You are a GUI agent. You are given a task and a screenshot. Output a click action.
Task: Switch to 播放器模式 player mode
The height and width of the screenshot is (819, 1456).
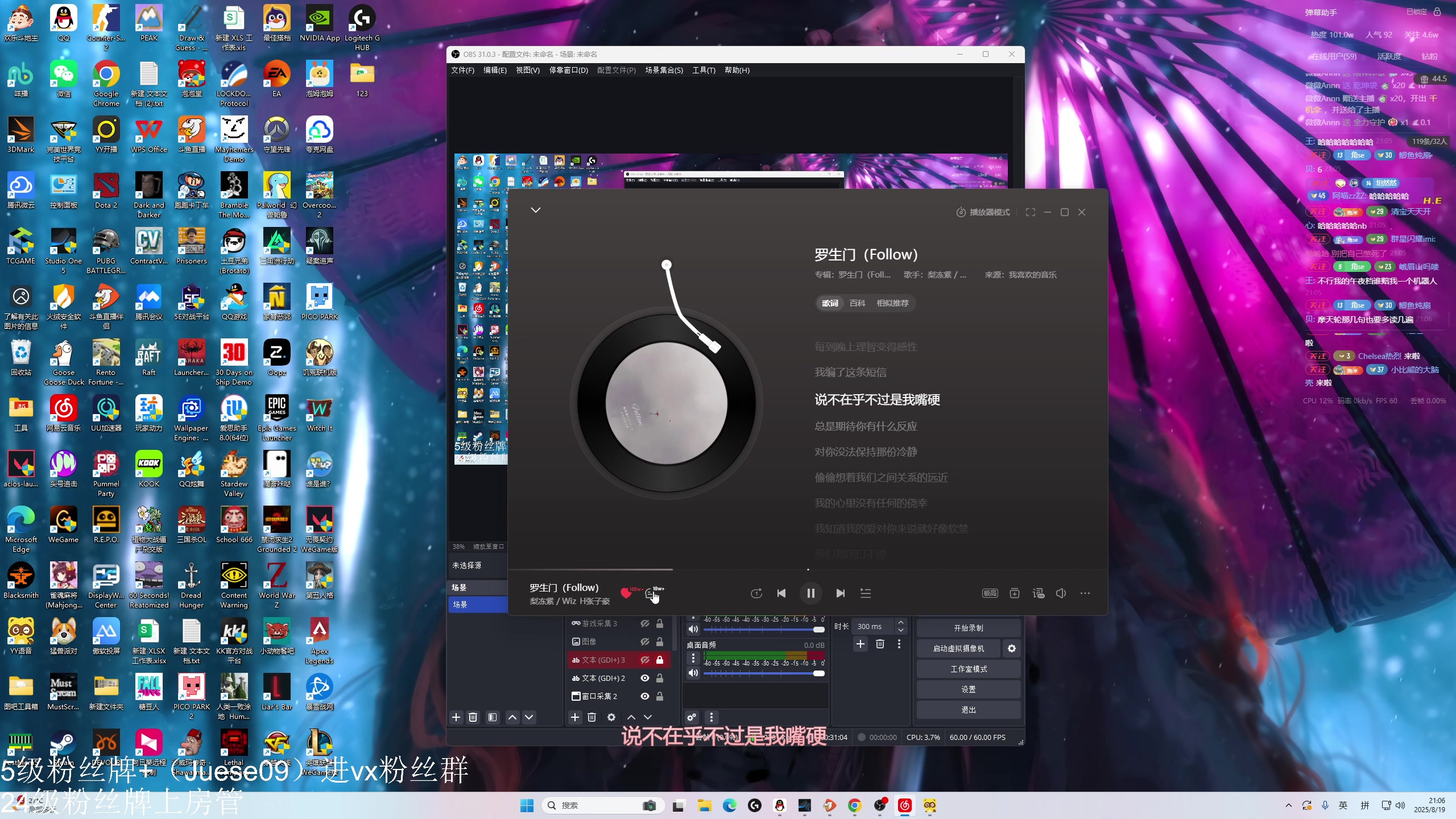coord(983,212)
